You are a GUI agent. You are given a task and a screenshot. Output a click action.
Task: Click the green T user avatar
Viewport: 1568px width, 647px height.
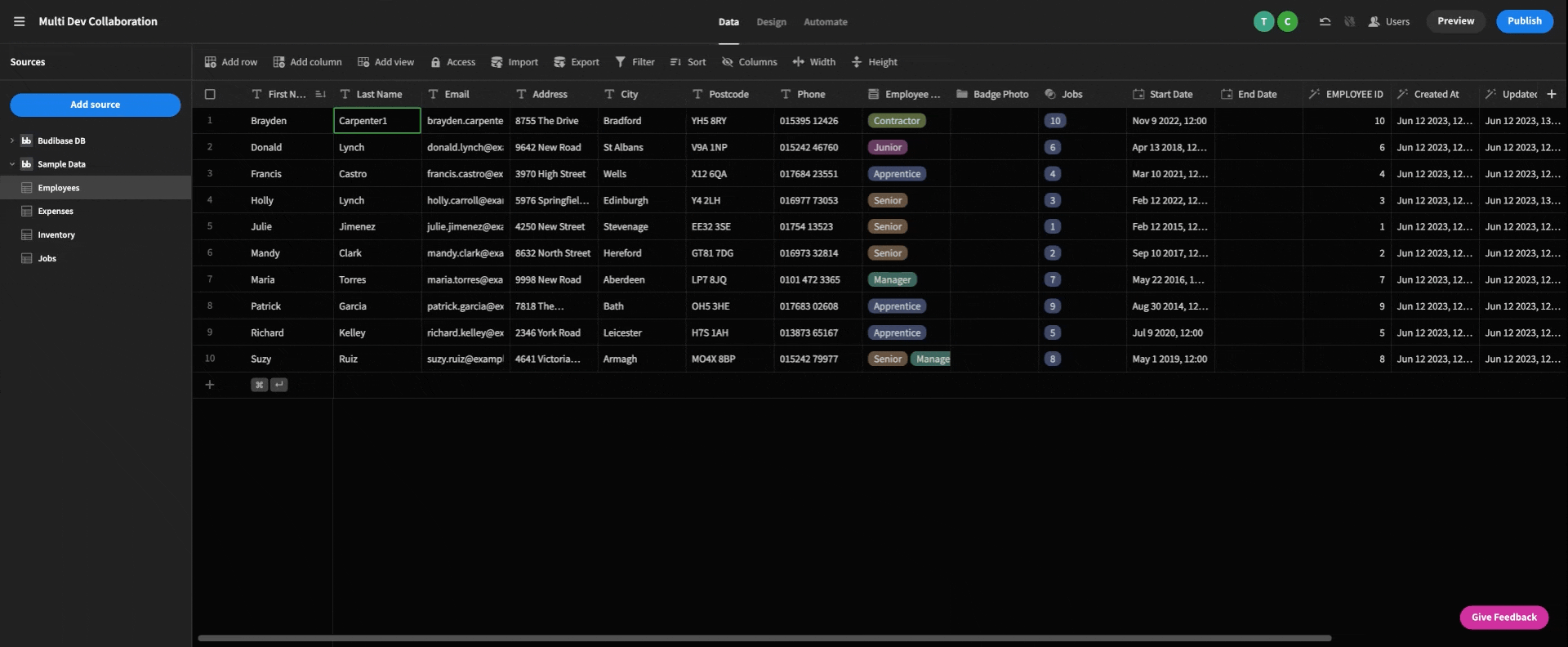(1264, 21)
